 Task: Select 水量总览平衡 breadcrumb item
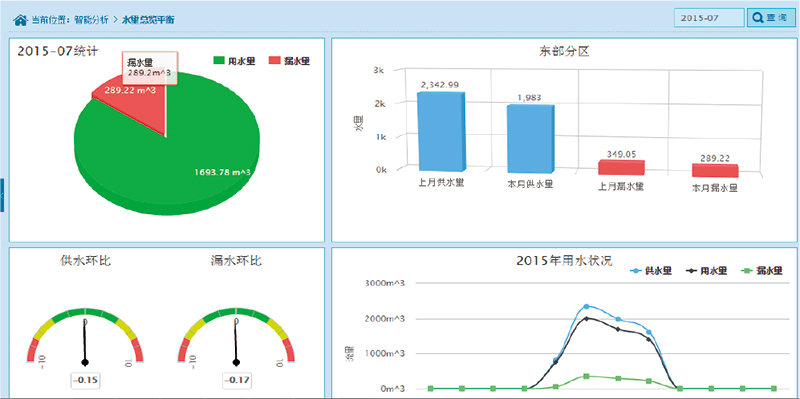point(148,20)
